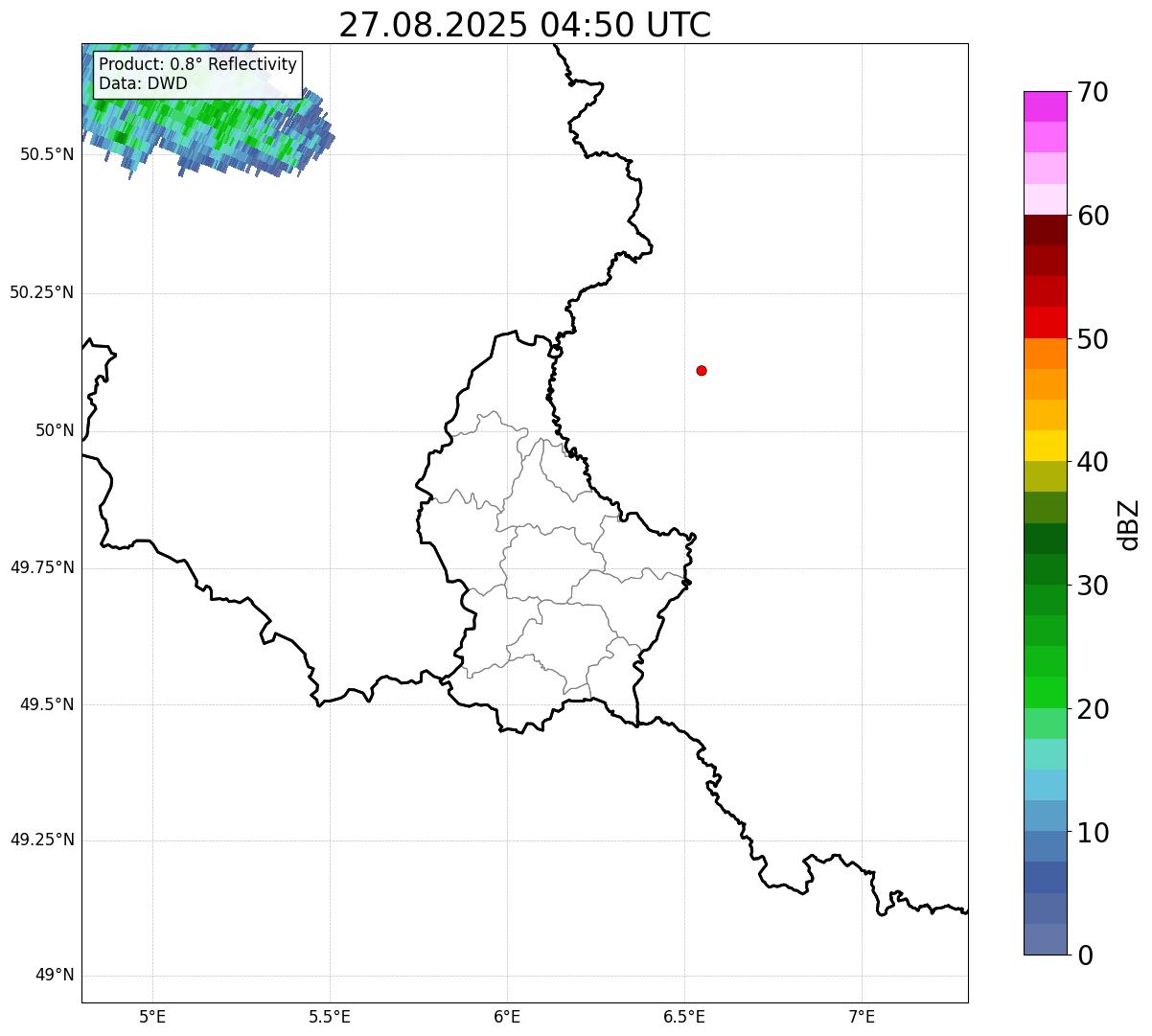Click the orange colorbar swatch below 50 dBZ
The height and width of the screenshot is (1036, 1152).
click(x=1045, y=354)
